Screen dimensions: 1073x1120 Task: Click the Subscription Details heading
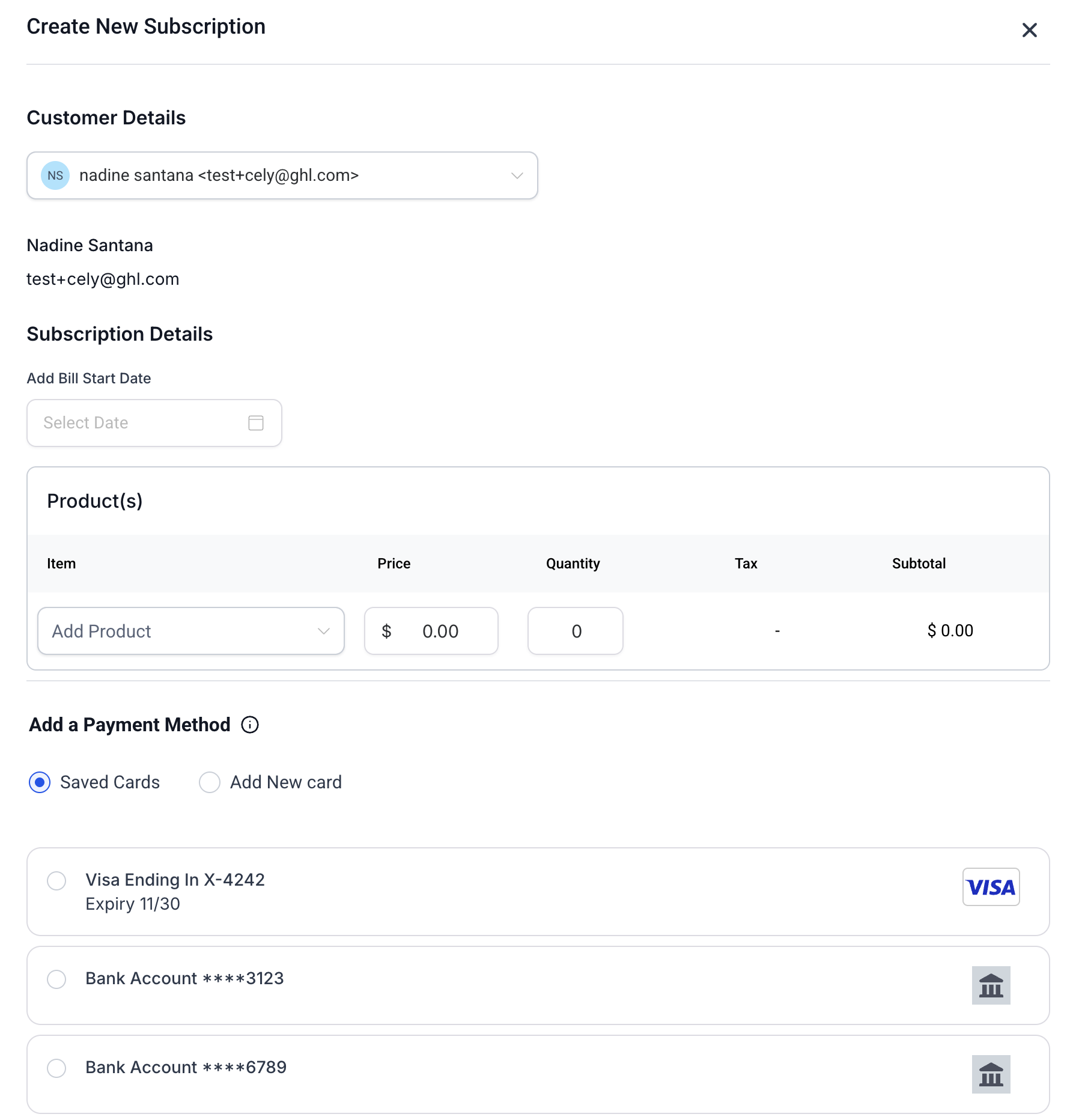(120, 334)
